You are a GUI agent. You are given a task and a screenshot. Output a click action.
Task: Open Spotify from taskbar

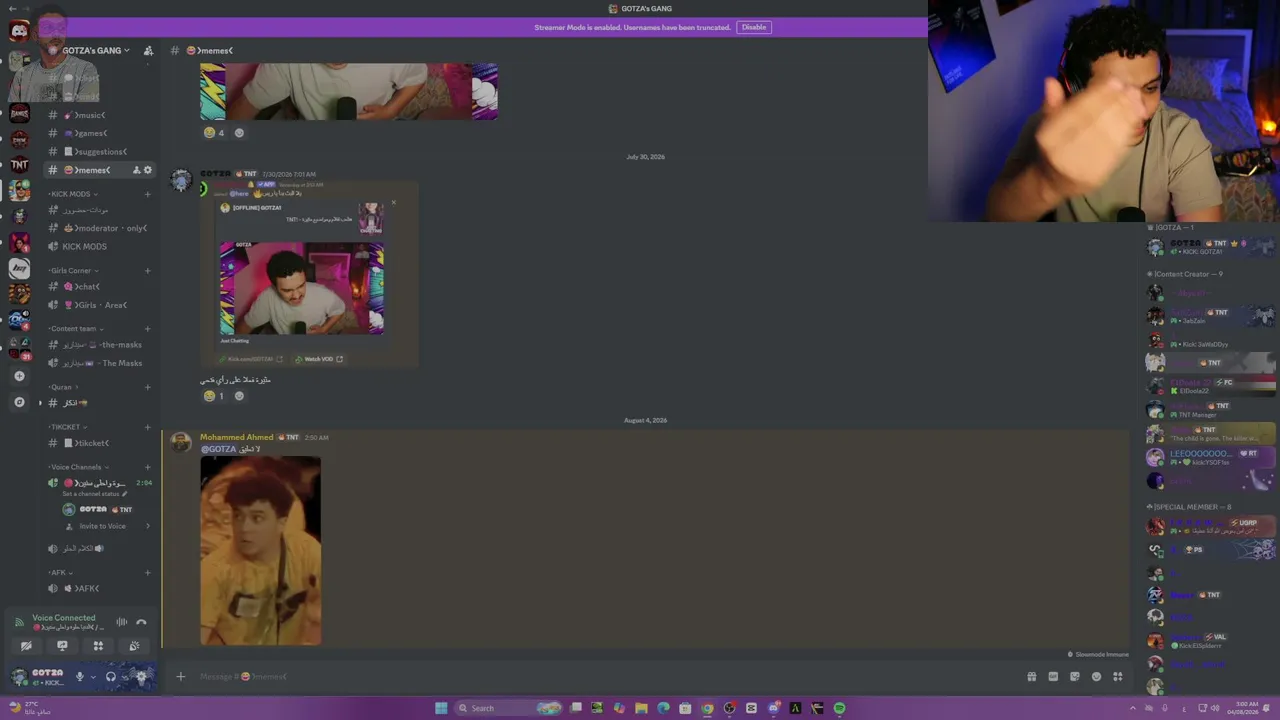[x=839, y=708]
